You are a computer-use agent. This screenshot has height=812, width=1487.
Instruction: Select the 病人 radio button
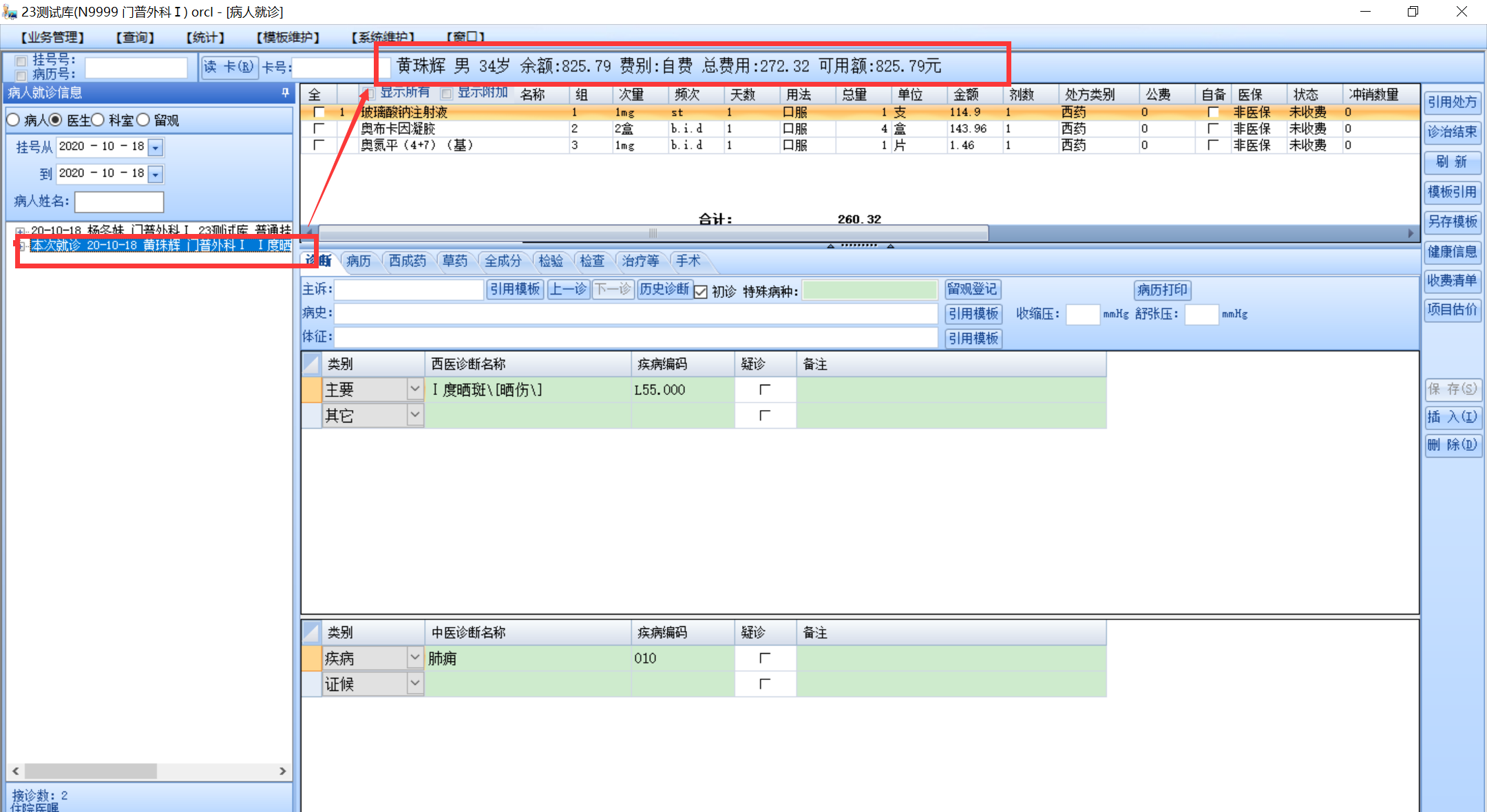click(x=13, y=120)
